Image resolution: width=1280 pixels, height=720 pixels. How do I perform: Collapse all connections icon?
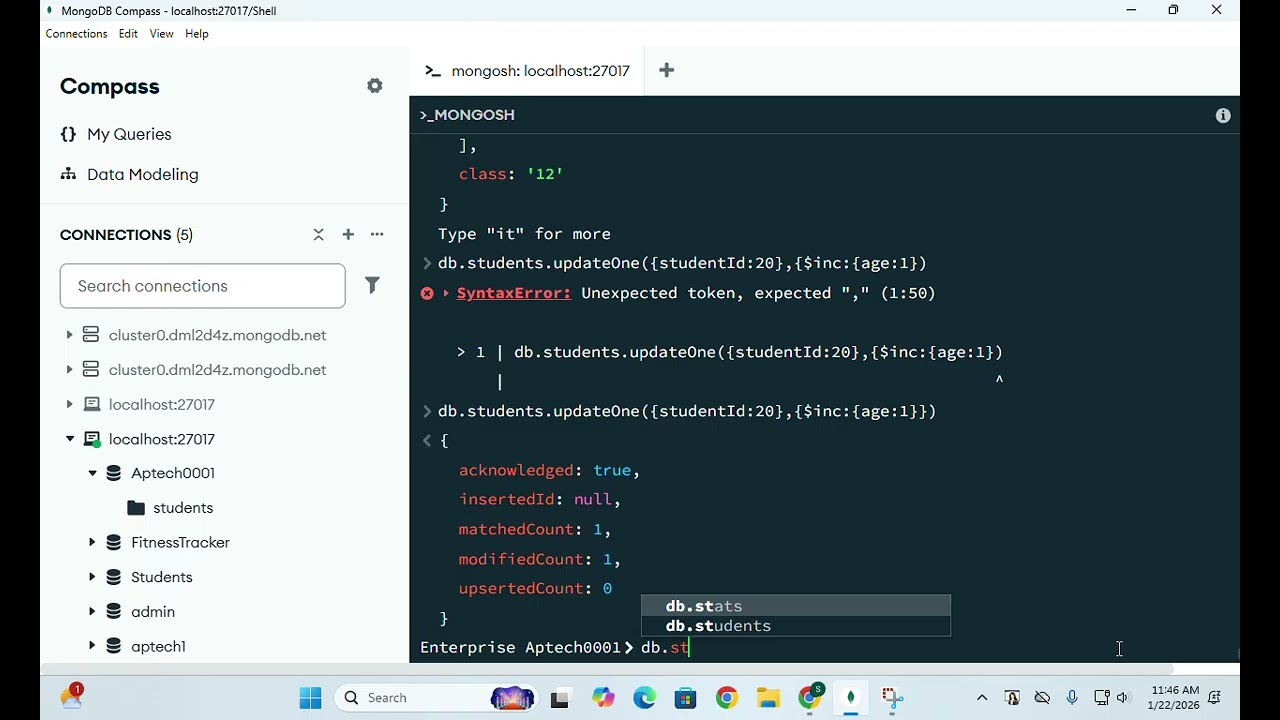point(318,235)
